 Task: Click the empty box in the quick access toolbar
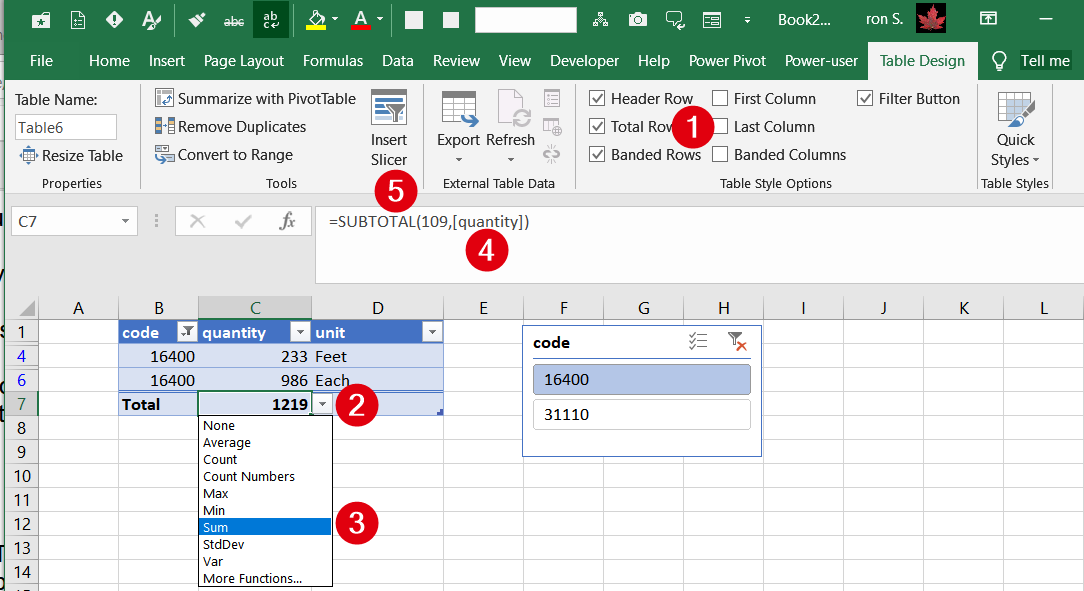point(525,20)
